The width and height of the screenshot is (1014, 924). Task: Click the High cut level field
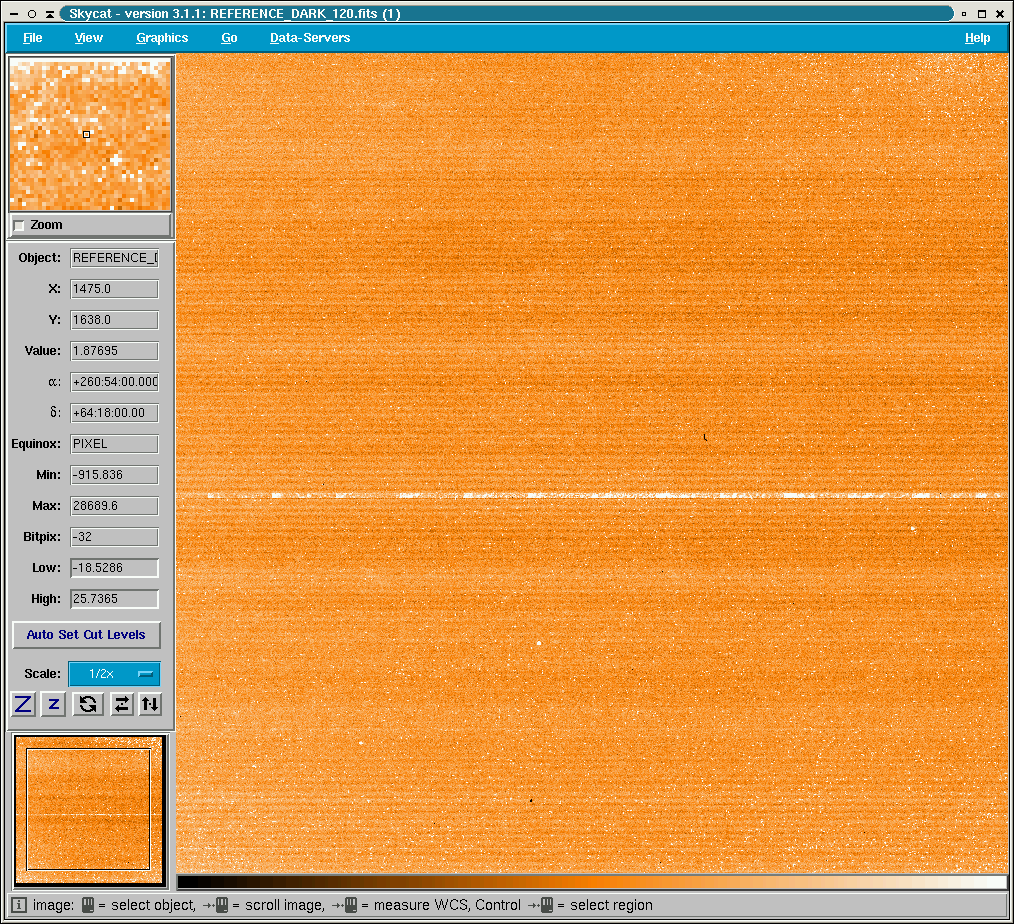tap(114, 599)
